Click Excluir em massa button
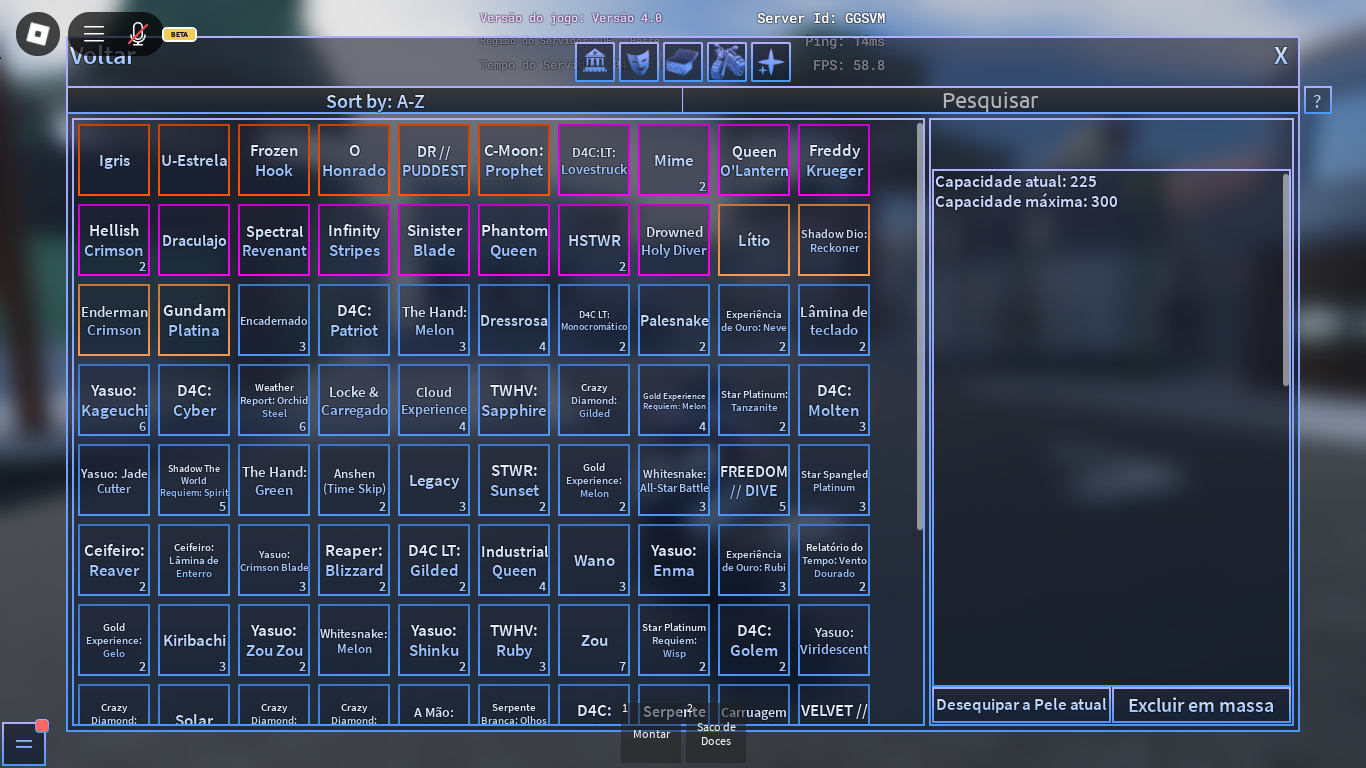 1201,705
